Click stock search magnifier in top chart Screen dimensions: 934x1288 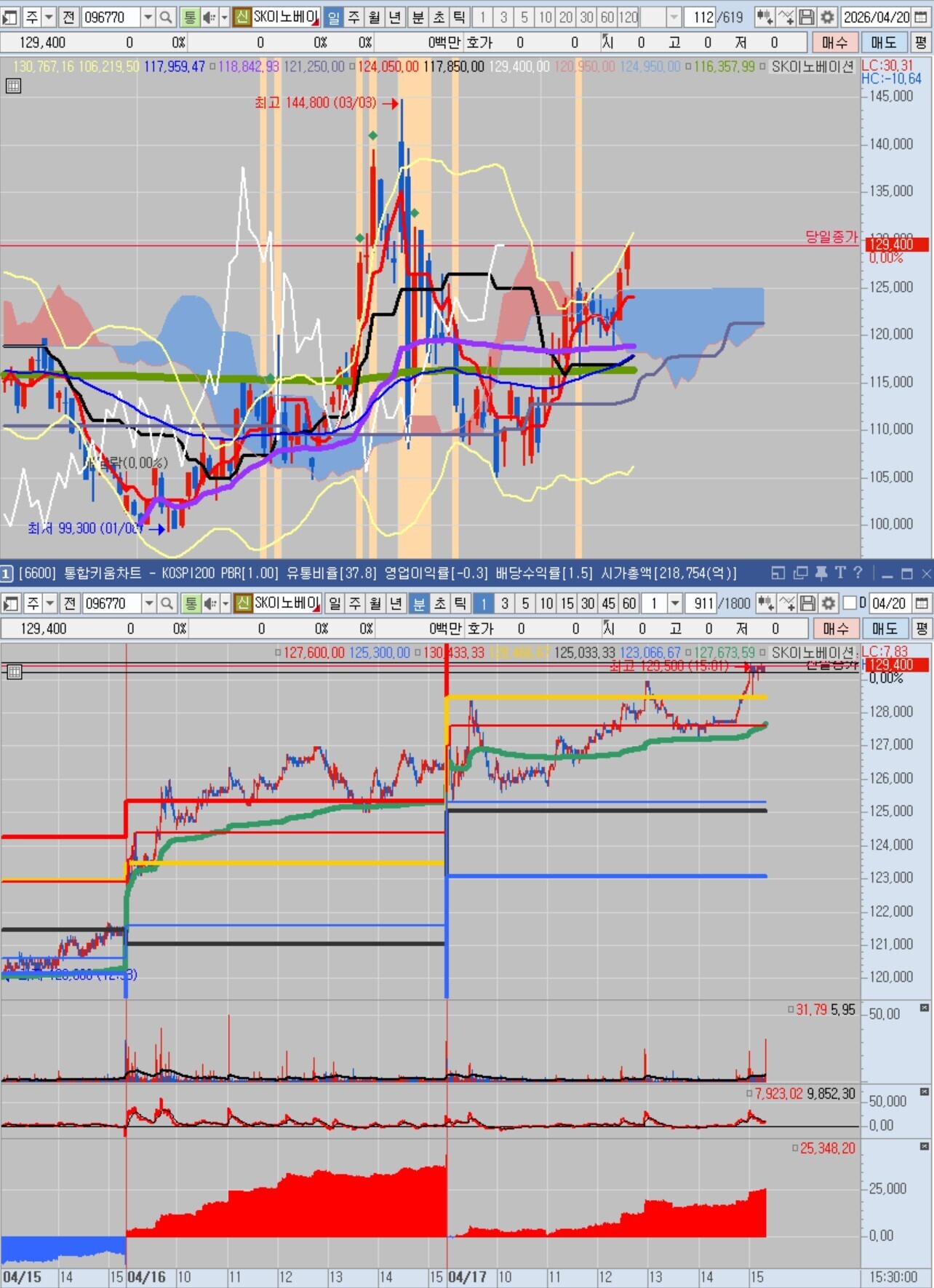(166, 17)
